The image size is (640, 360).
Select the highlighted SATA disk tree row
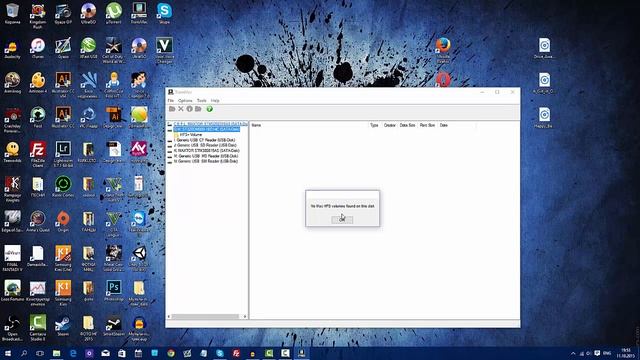207,129
